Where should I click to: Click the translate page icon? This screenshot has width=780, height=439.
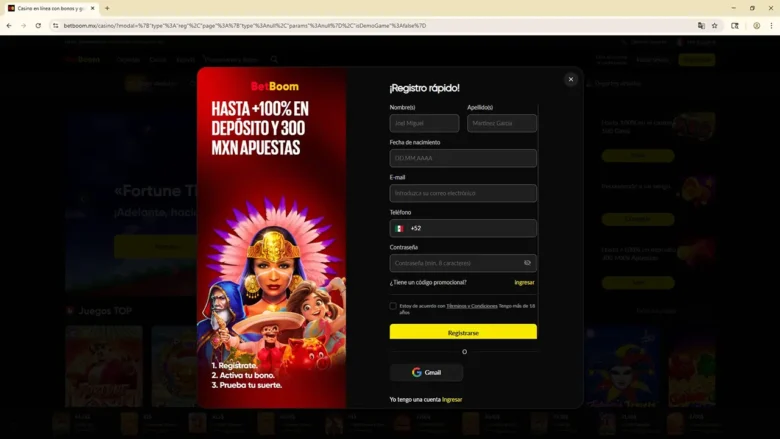point(701,25)
